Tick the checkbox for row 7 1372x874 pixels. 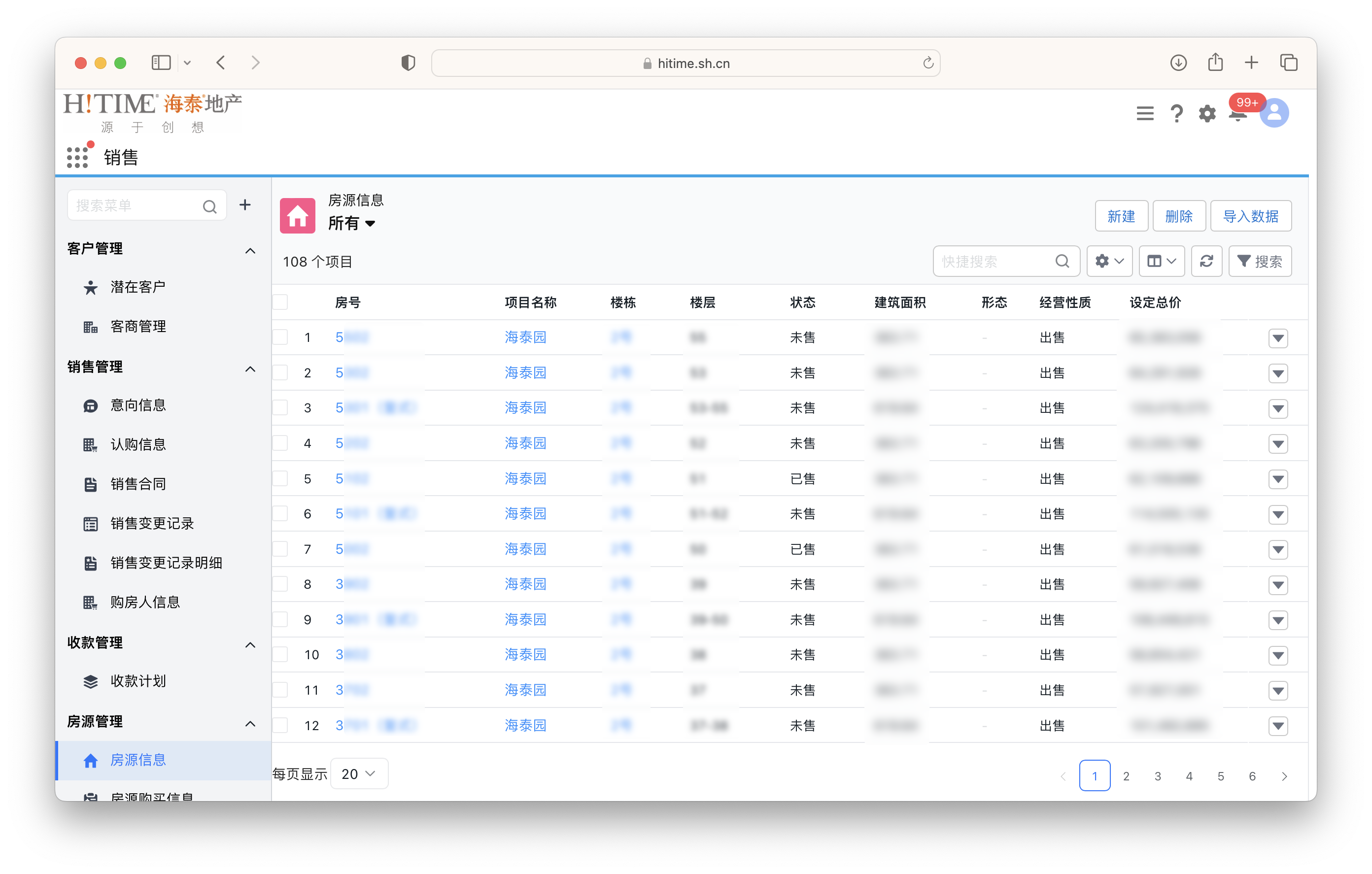280,549
